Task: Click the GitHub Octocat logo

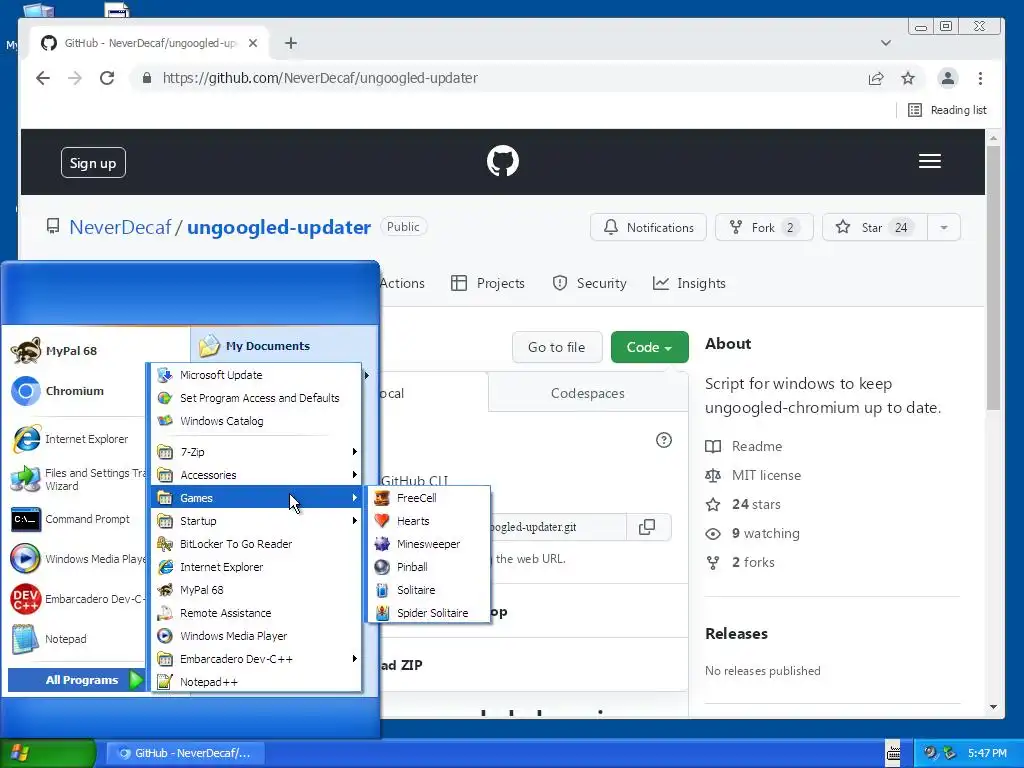Action: pos(503,161)
